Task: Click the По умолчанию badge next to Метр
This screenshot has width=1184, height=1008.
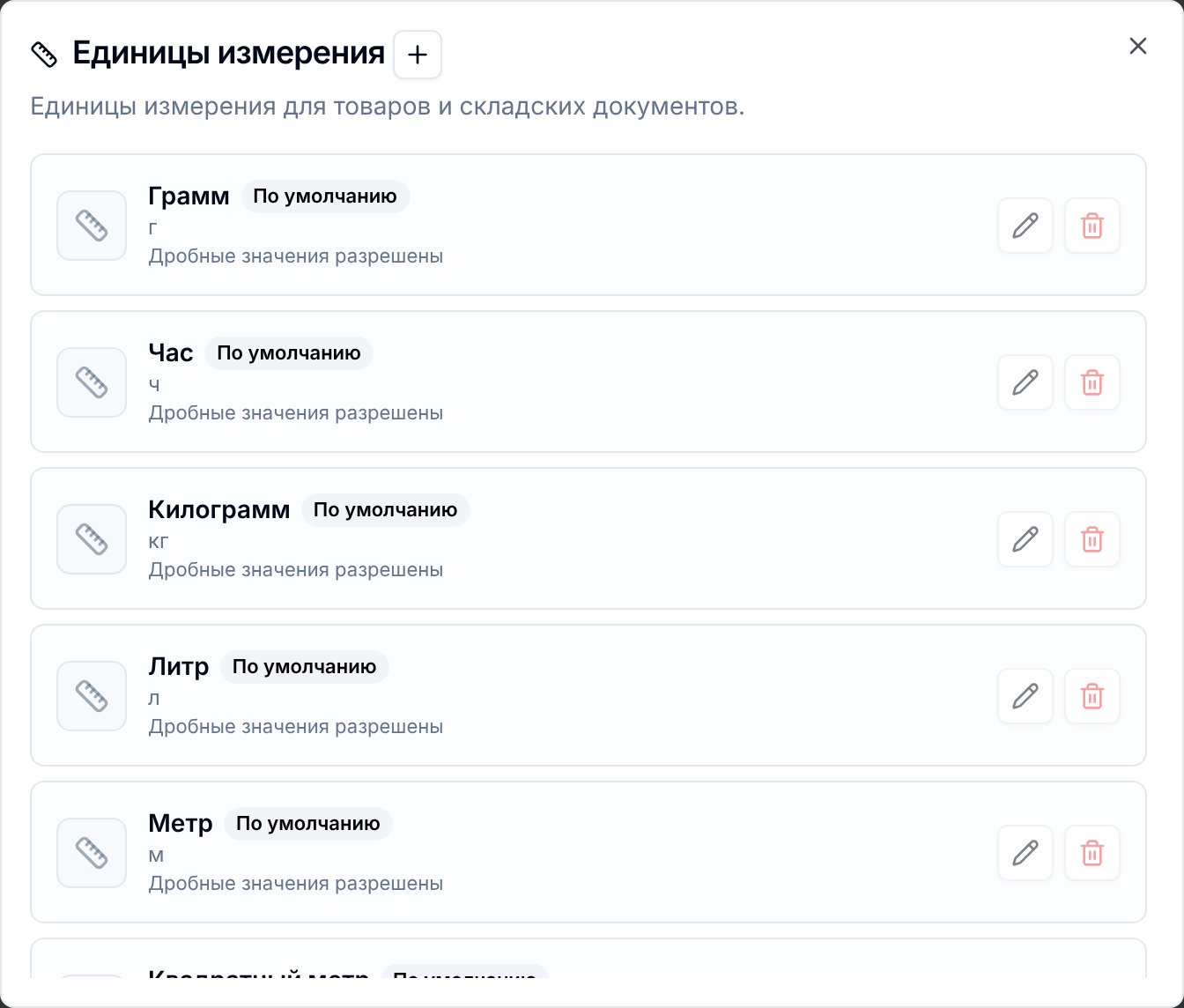Action: (x=308, y=823)
